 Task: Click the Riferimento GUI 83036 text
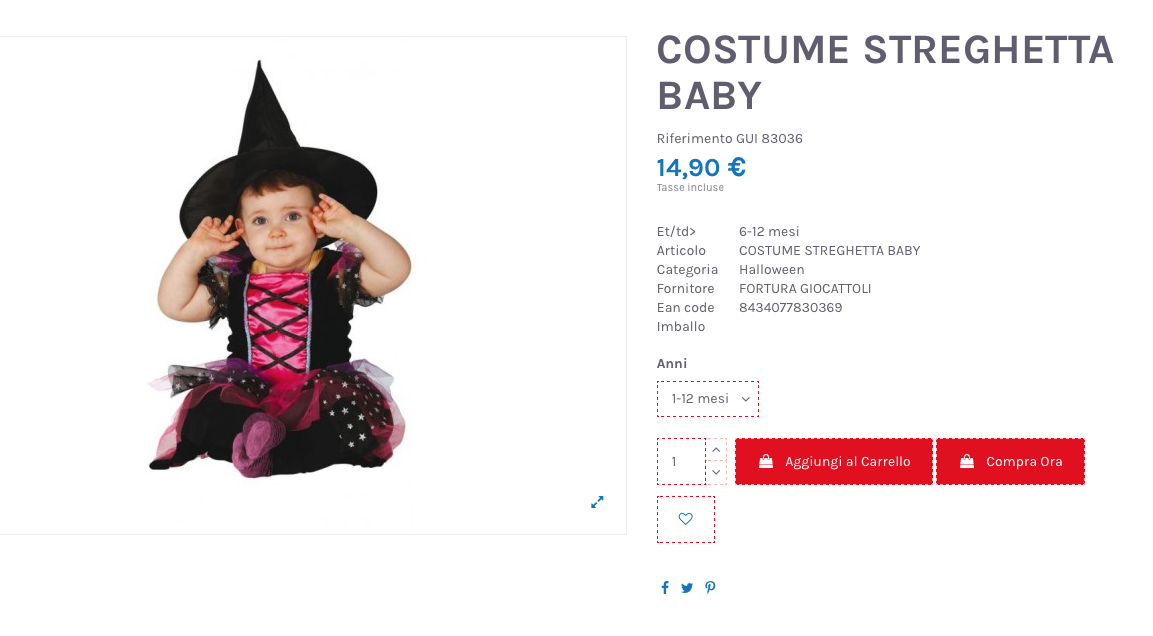[x=729, y=139]
